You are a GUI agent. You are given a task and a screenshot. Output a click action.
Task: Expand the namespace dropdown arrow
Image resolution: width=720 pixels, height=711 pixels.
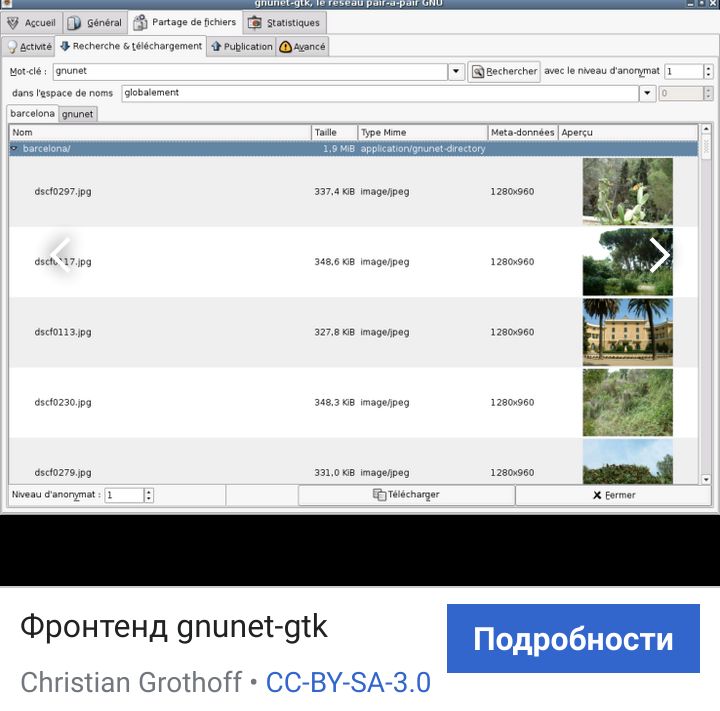click(x=647, y=93)
